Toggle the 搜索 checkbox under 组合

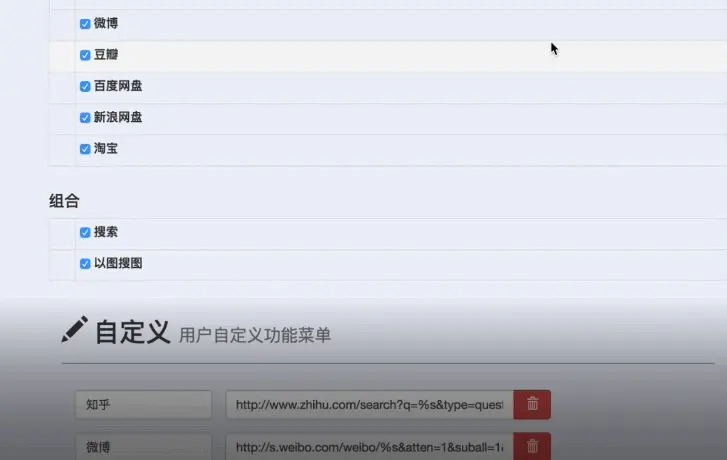[85, 232]
